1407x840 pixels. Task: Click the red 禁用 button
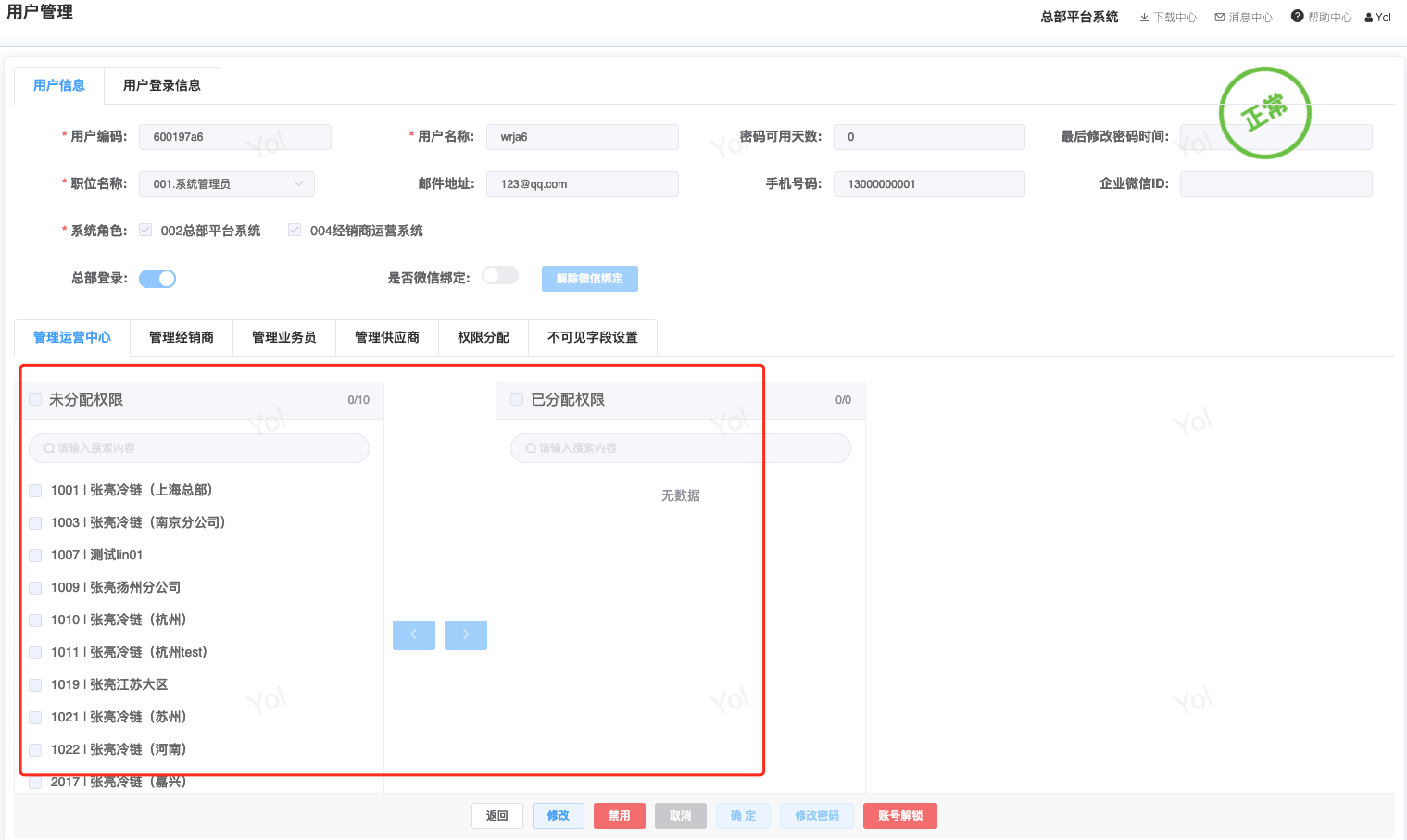[620, 816]
